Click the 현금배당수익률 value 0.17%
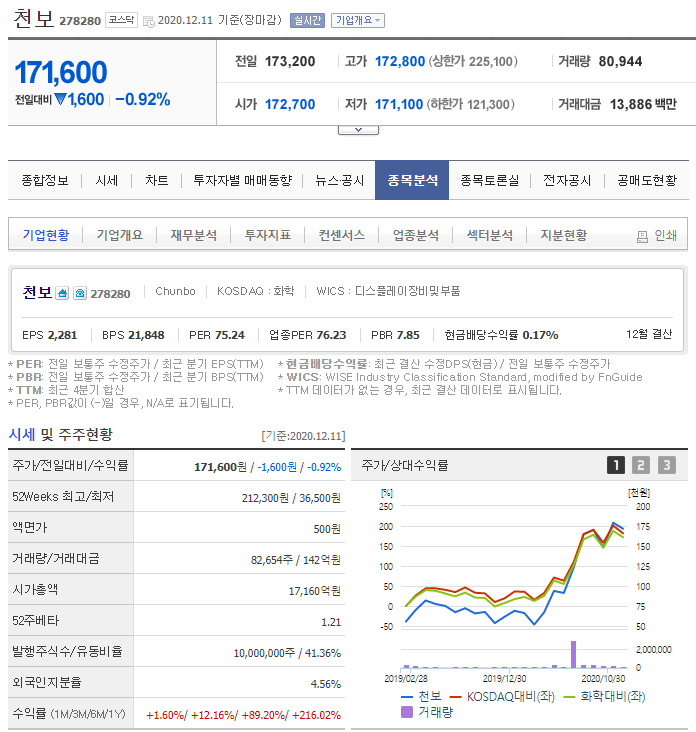696x732 pixels. pos(540,335)
